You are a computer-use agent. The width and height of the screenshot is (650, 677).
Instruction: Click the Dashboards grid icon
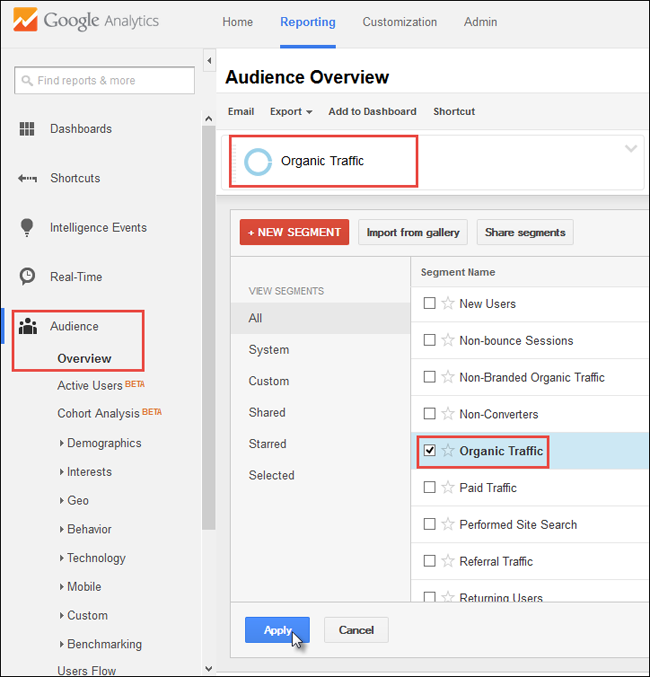(28, 129)
